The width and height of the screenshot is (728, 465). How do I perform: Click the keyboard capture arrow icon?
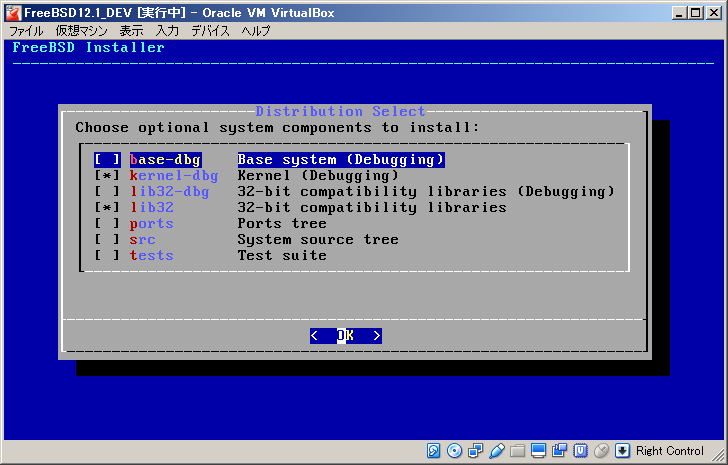(x=622, y=451)
